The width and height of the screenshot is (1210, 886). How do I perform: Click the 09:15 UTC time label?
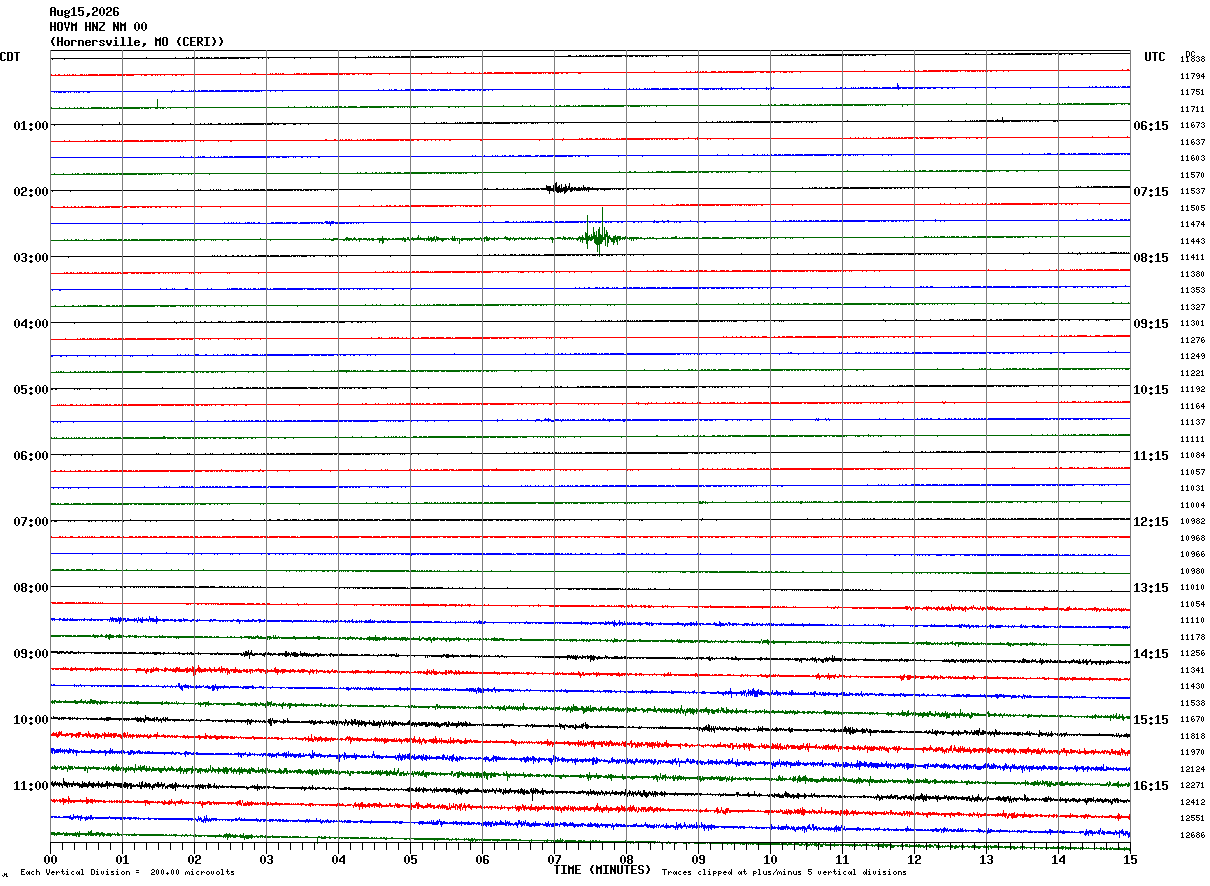coord(1150,324)
